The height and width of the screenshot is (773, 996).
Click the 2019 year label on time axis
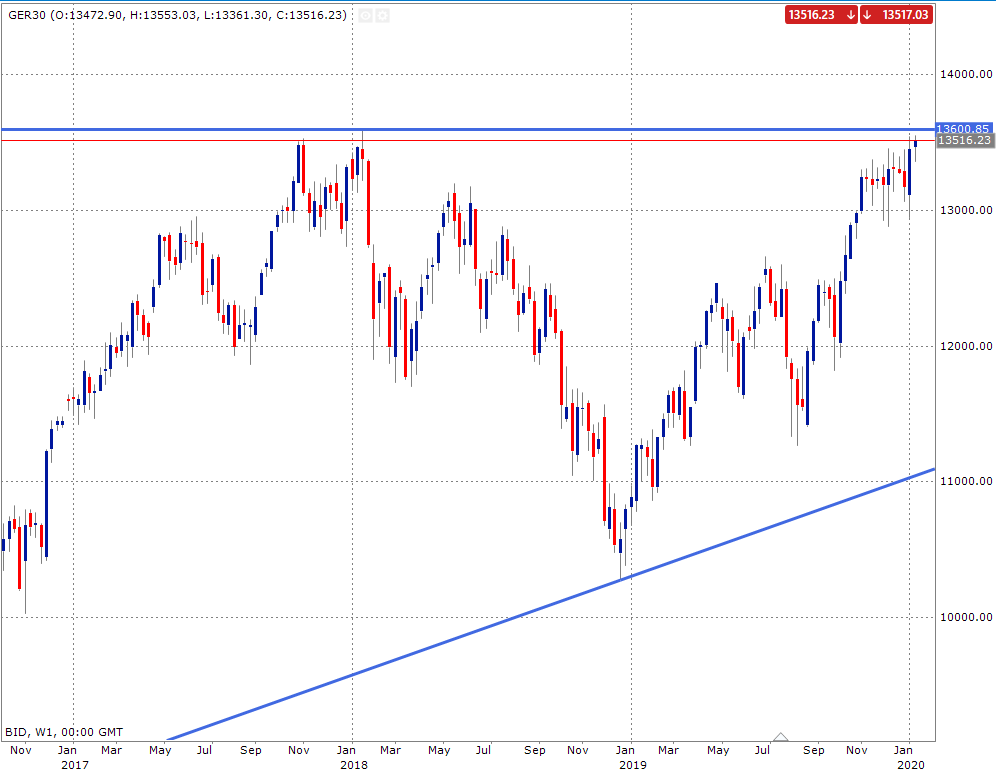633,765
